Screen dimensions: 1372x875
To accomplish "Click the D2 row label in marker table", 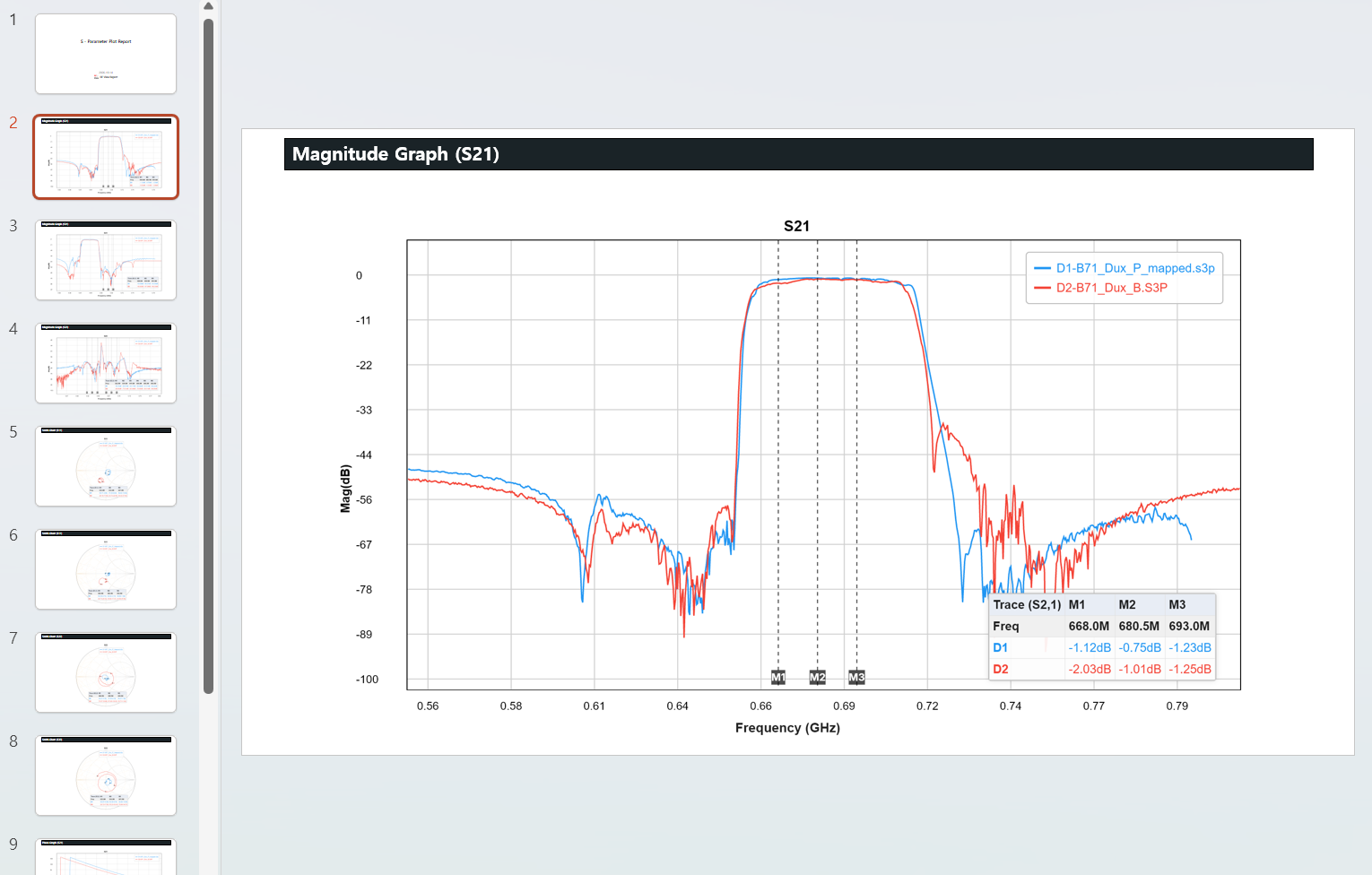I will 1001,670.
